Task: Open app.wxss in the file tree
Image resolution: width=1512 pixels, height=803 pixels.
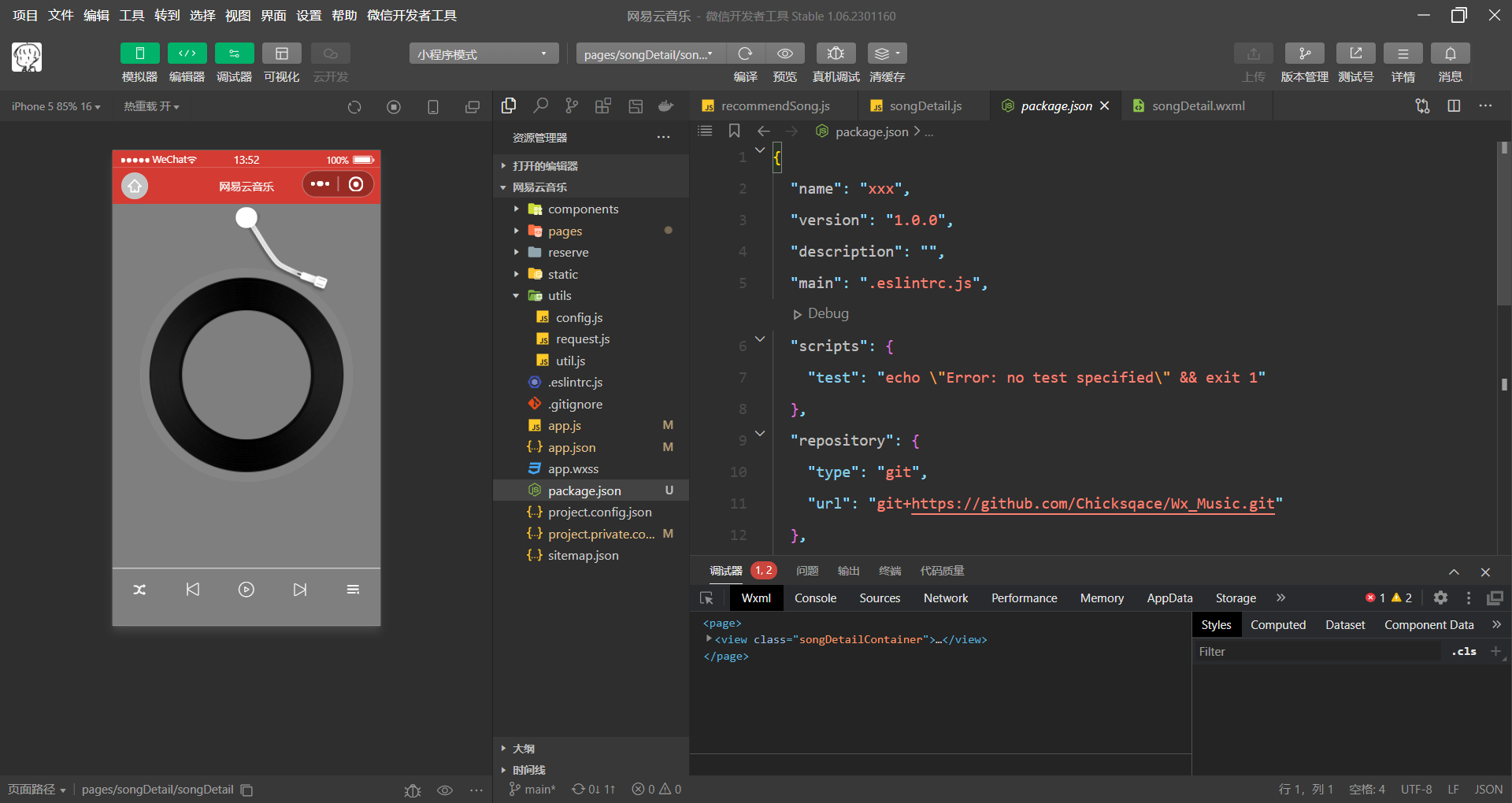Action: tap(573, 468)
